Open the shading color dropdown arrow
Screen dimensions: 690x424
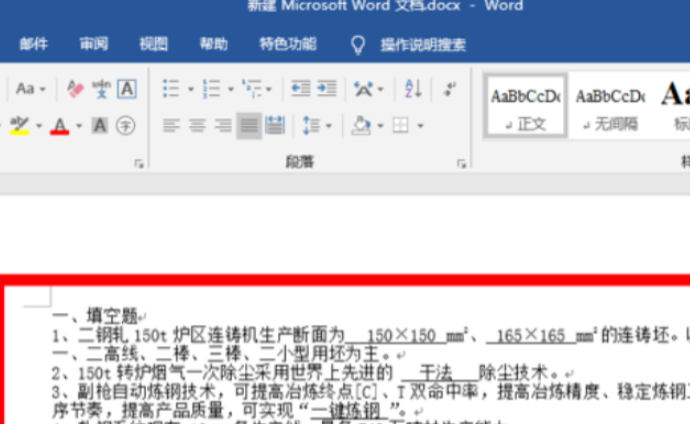pyautogui.click(x=381, y=126)
